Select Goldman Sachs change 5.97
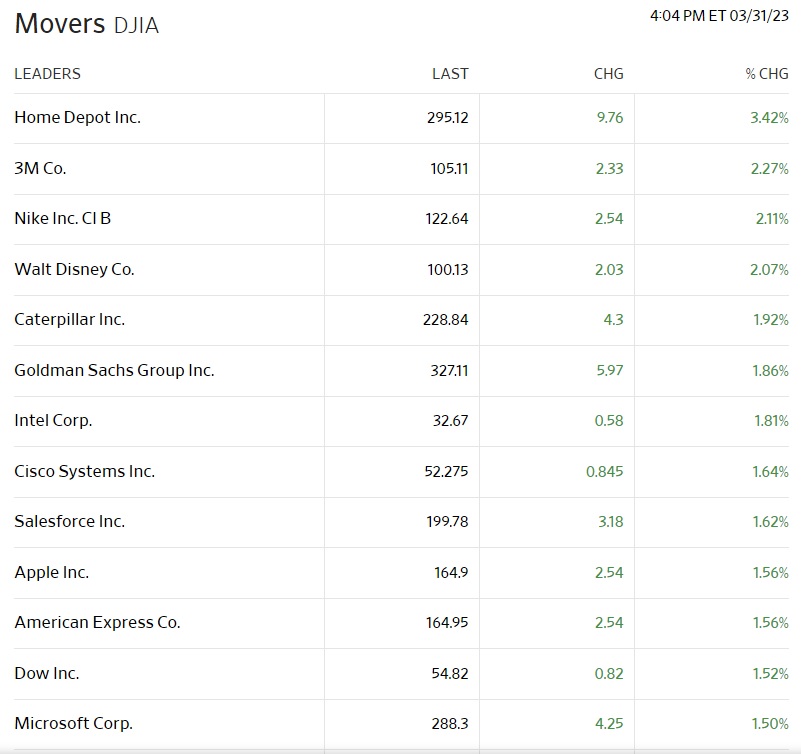 [610, 370]
